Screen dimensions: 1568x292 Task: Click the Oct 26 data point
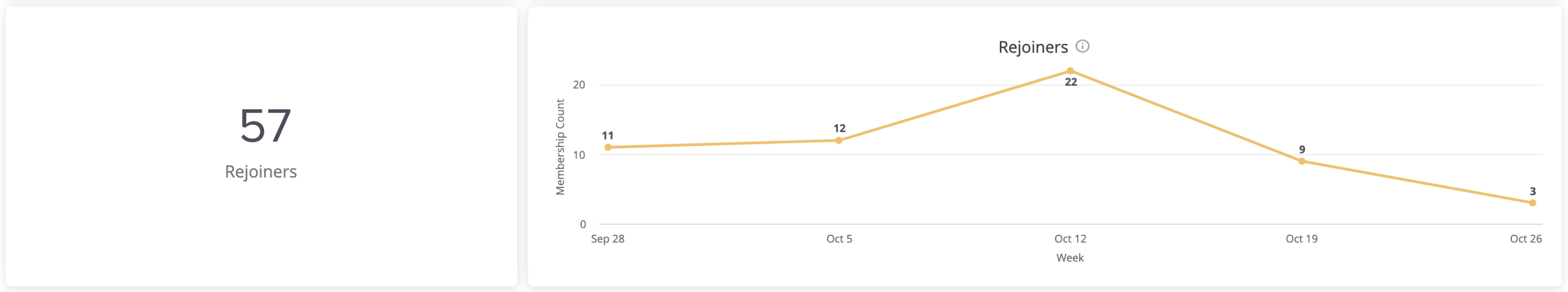click(x=1532, y=203)
